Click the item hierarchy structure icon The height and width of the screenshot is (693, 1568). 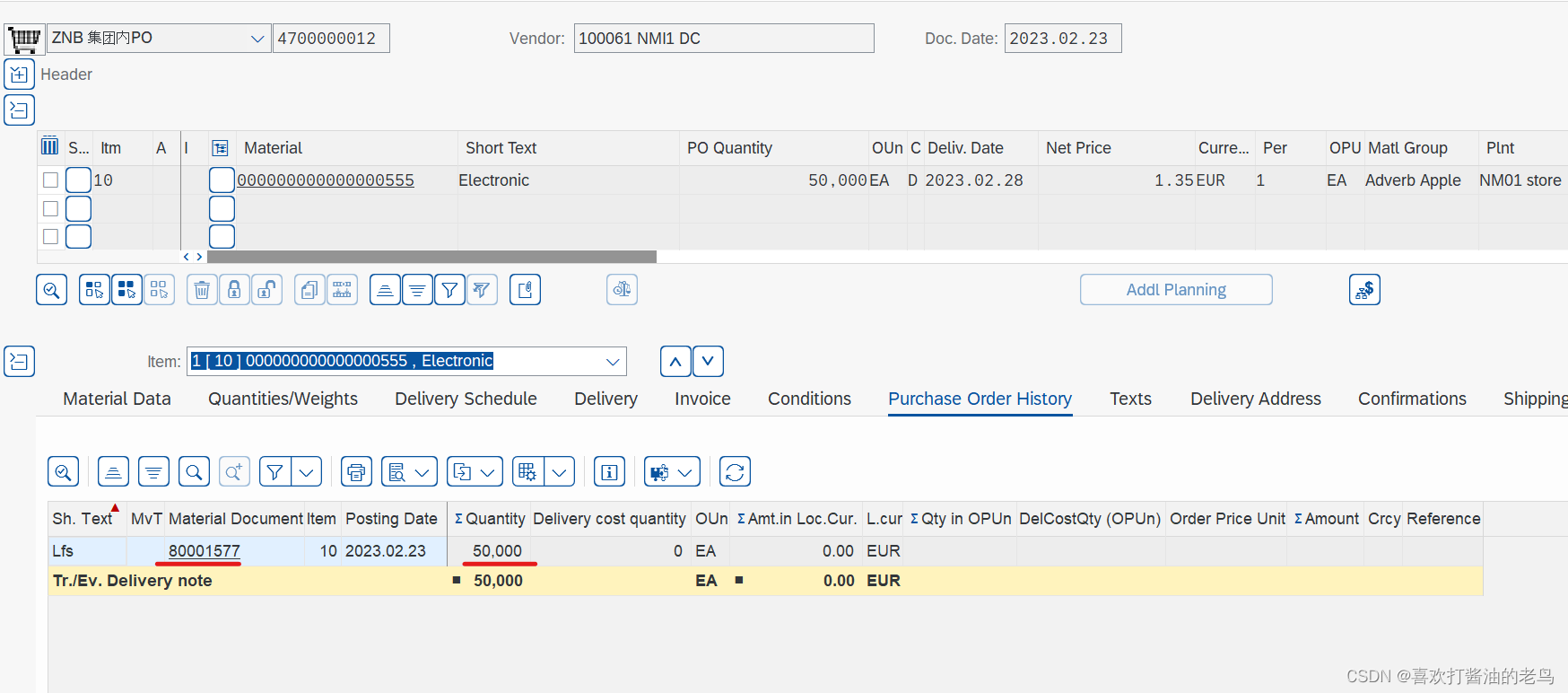pyautogui.click(x=342, y=290)
